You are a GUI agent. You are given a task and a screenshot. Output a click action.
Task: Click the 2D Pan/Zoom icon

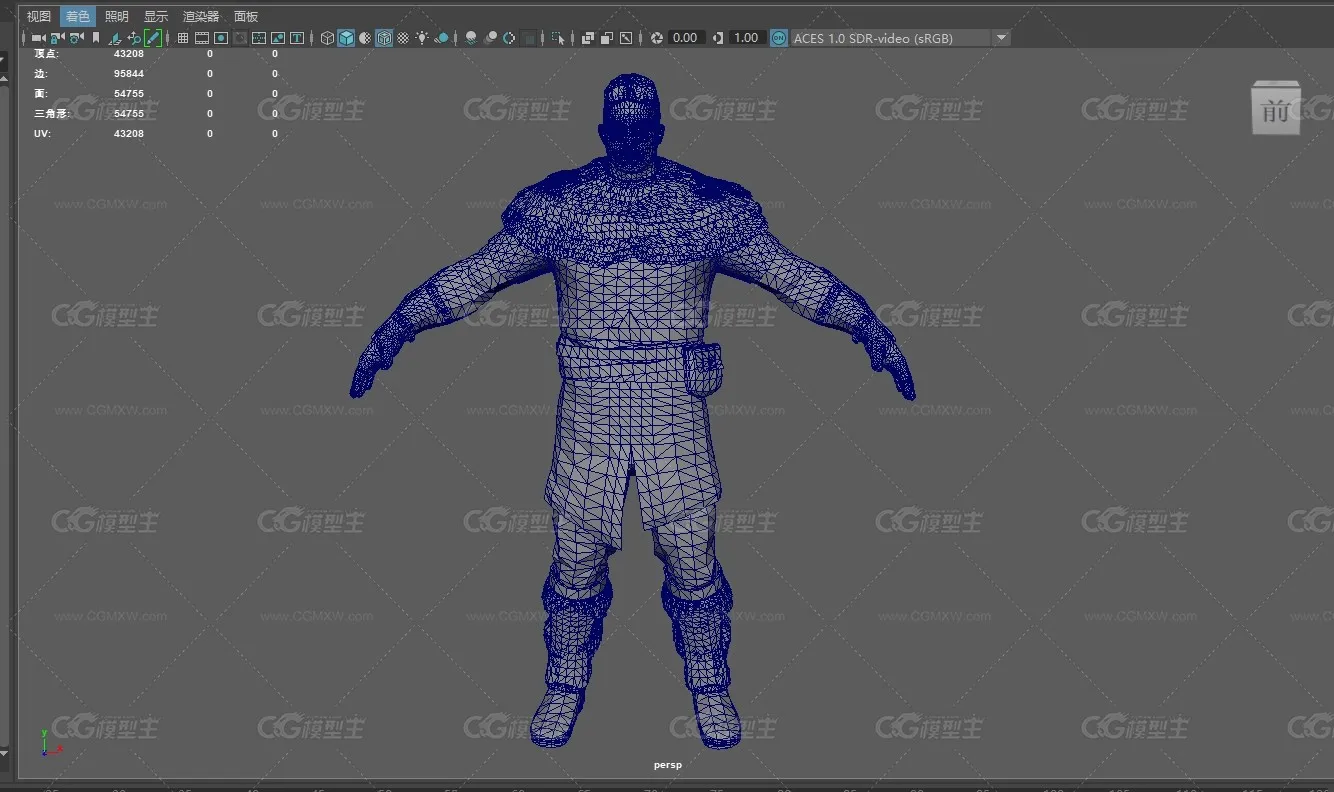pyautogui.click(x=134, y=38)
